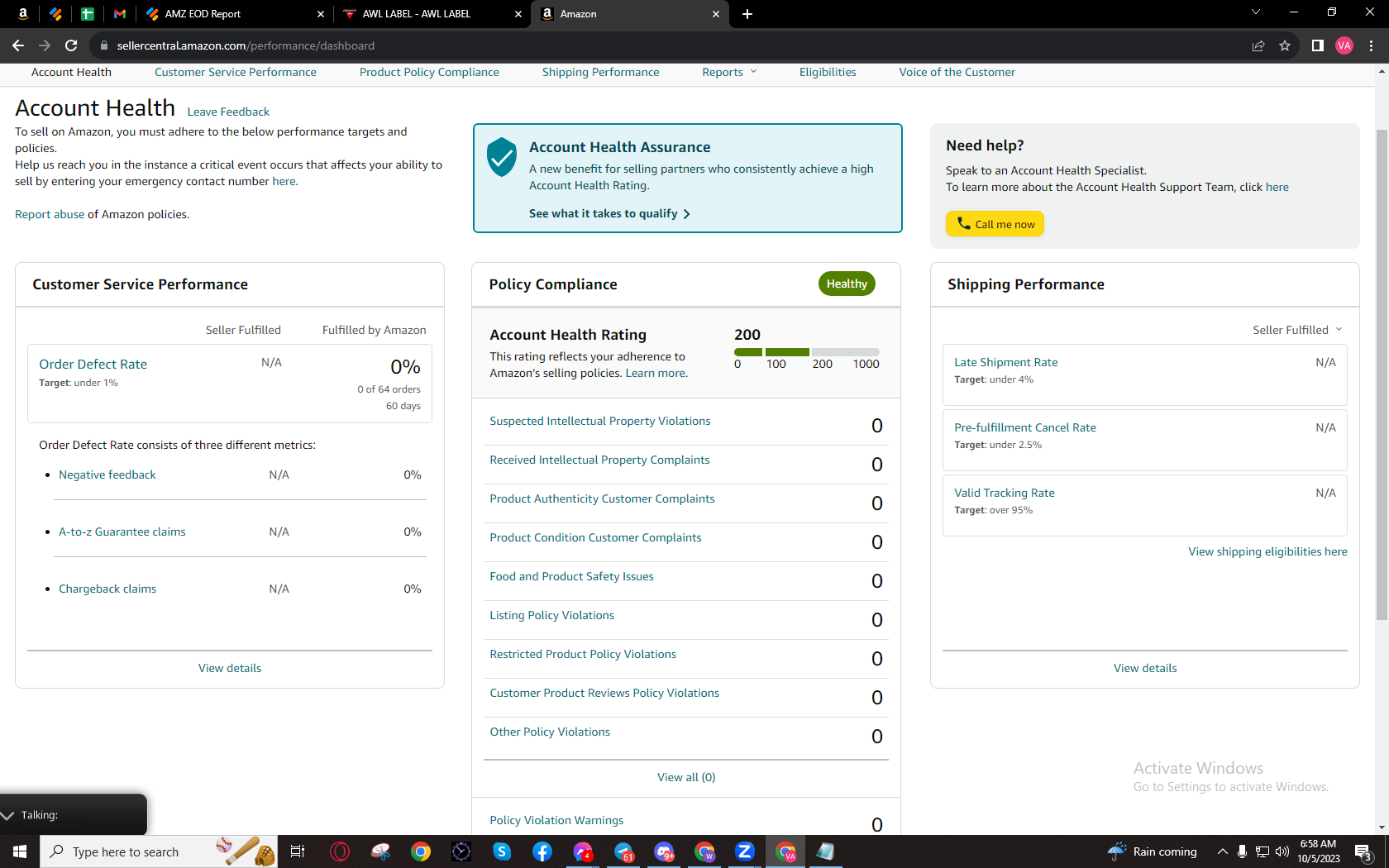Launch Opera from the taskbar
The height and width of the screenshot is (868, 1389).
point(340,851)
